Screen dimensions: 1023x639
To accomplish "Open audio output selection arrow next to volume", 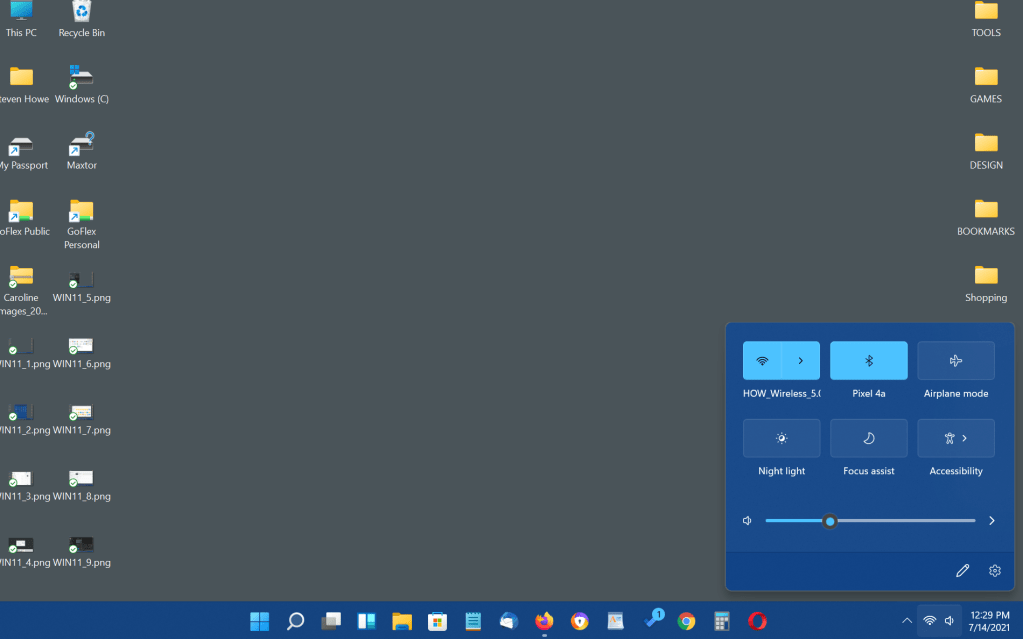I will click(x=991, y=521).
